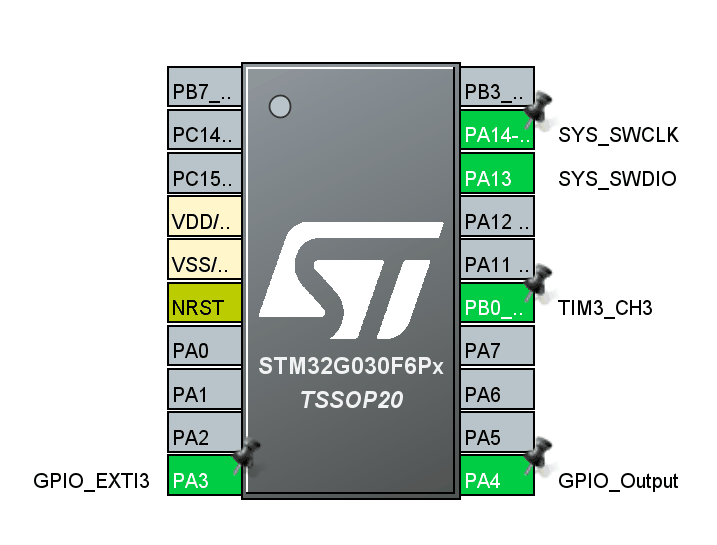717x545 pixels.
Task: Select the green PA14 pin
Action: [x=497, y=130]
